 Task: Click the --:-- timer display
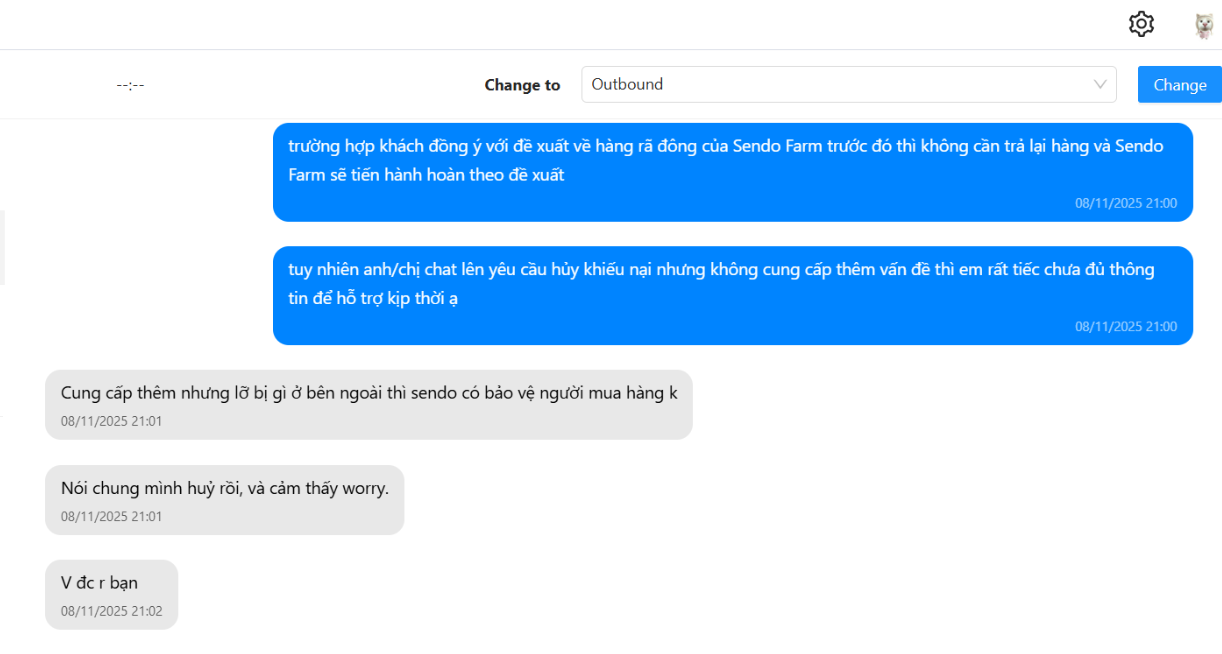tap(130, 85)
